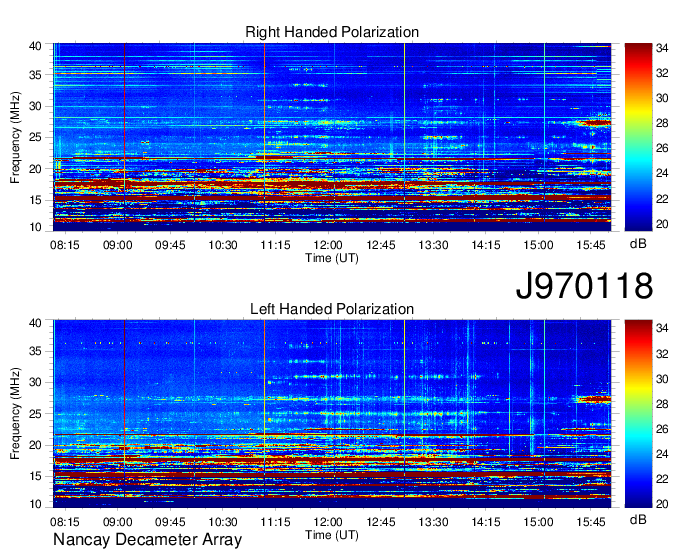Click the 11:15 tick label on the bottom plot
Viewport: 680px width, 552px height.
tap(275, 522)
